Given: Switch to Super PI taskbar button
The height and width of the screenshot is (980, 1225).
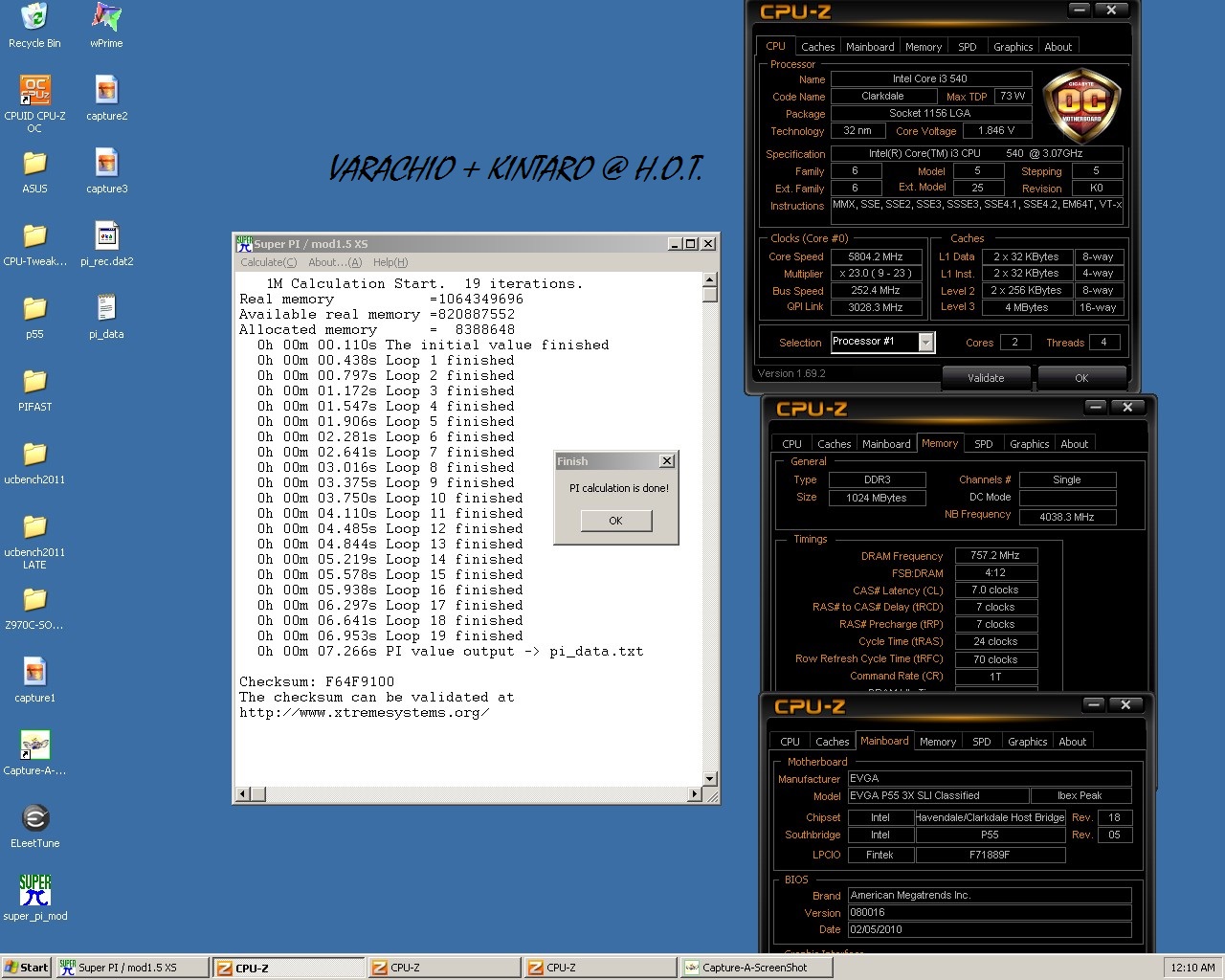Looking at the screenshot, I should click(131, 968).
